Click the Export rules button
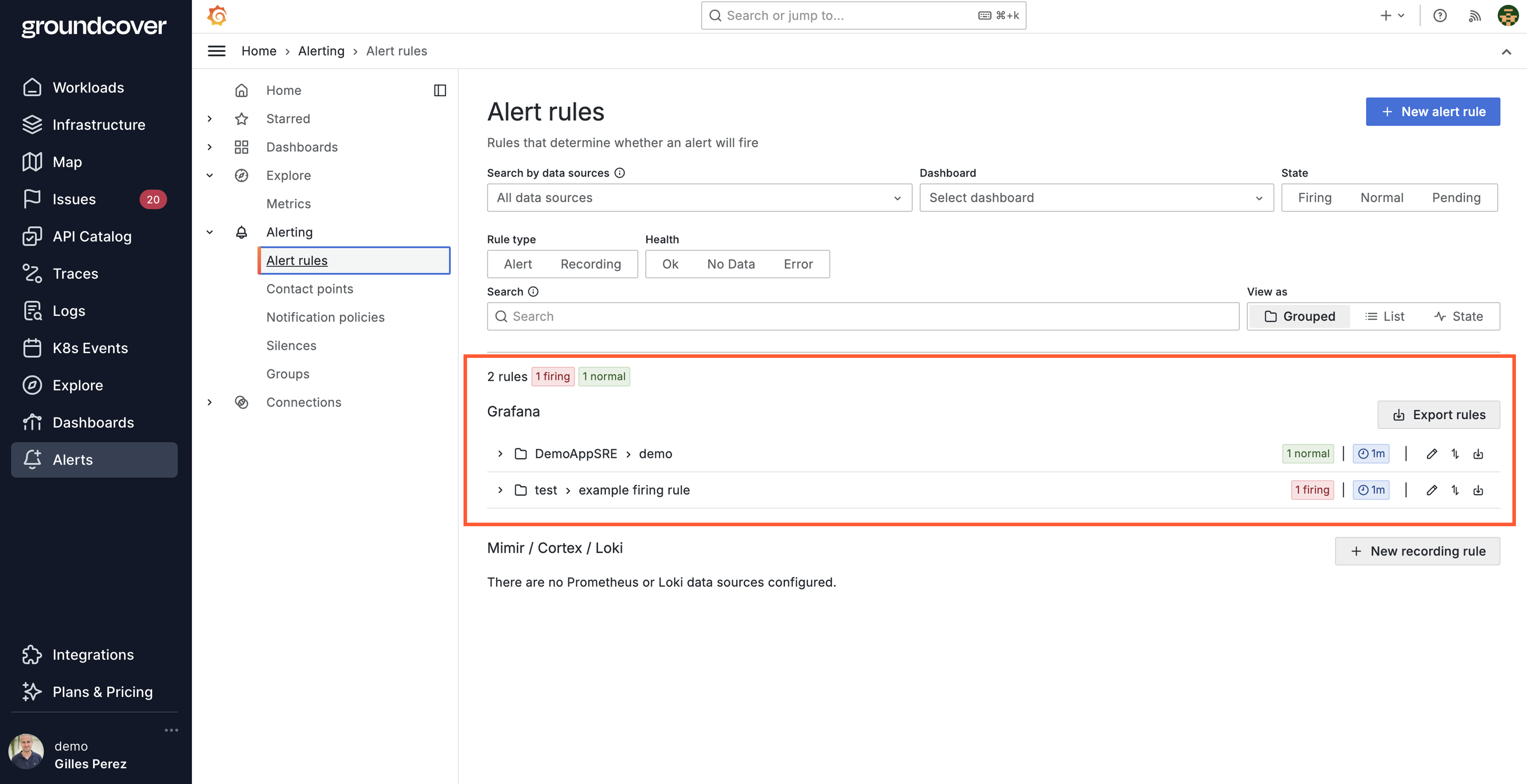 (1439, 415)
